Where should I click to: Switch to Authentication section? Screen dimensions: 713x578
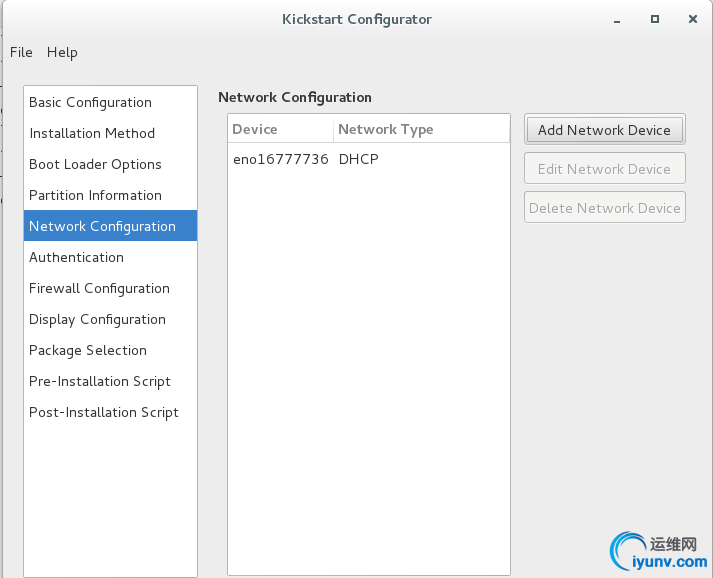pos(76,257)
